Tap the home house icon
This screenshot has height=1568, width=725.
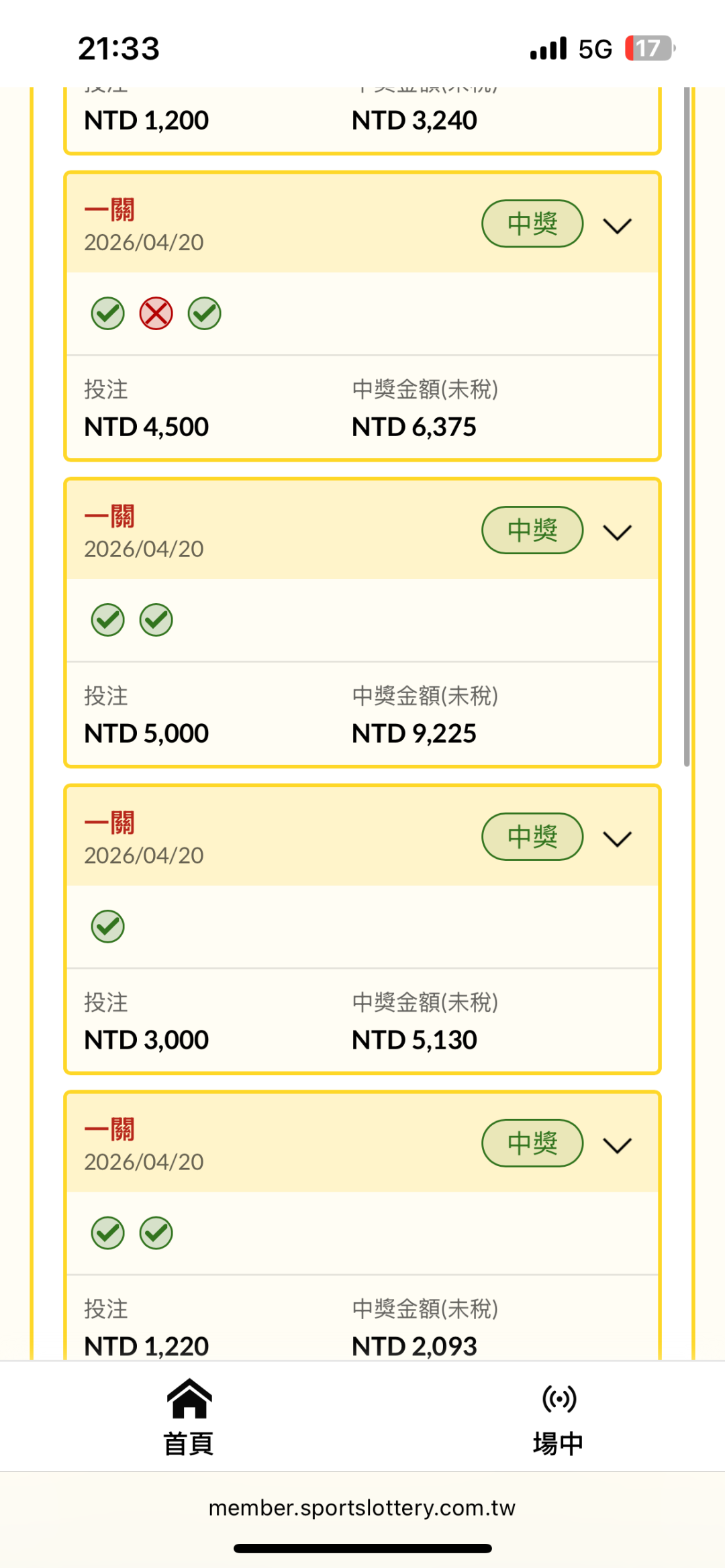point(189,1399)
